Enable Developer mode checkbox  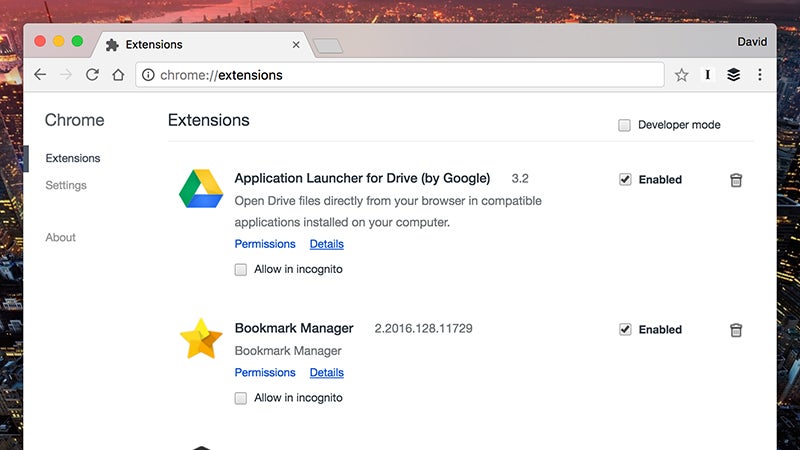pos(625,125)
